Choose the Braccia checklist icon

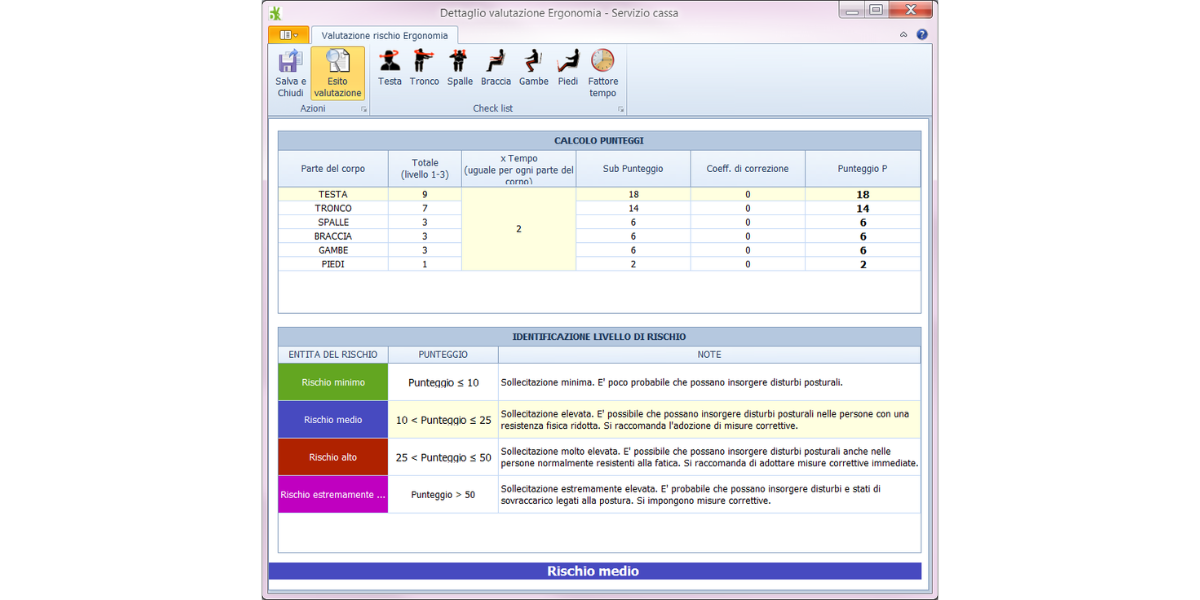(x=495, y=62)
